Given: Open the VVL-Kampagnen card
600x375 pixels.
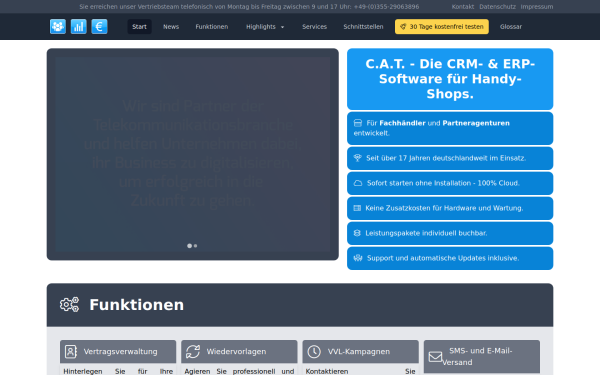Looking at the screenshot, I should 360,351.
